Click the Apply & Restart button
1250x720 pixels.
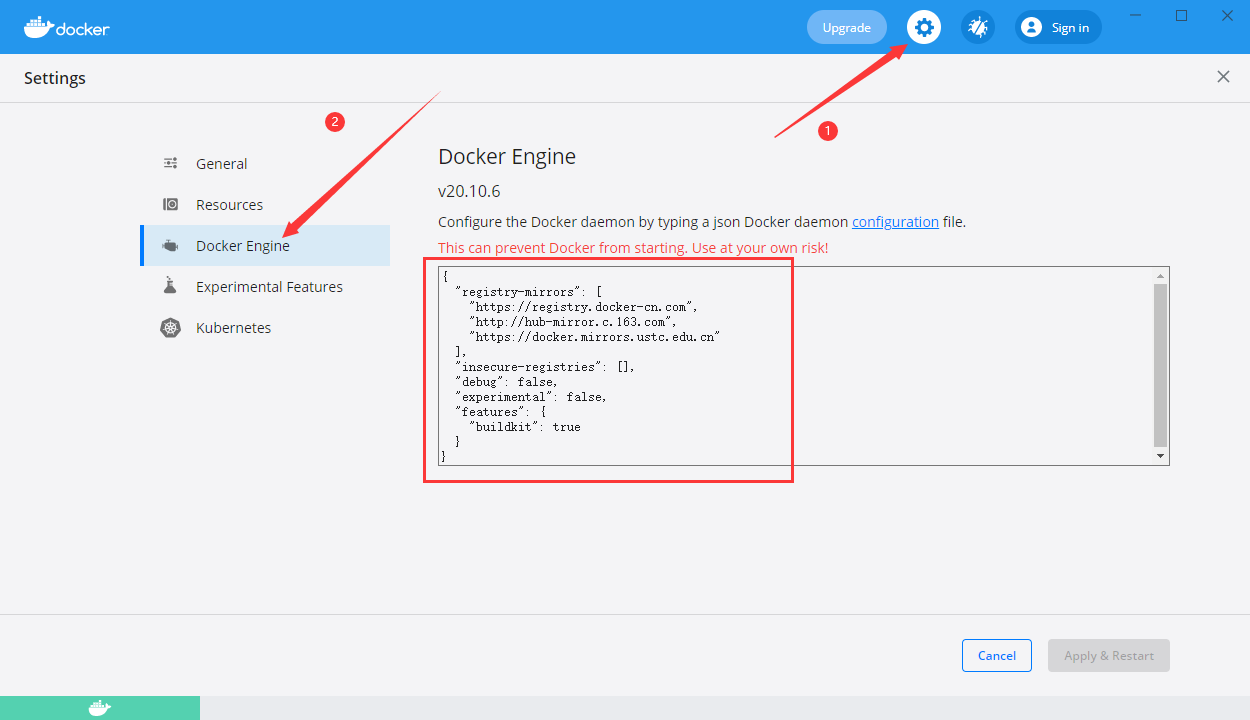coord(1109,655)
